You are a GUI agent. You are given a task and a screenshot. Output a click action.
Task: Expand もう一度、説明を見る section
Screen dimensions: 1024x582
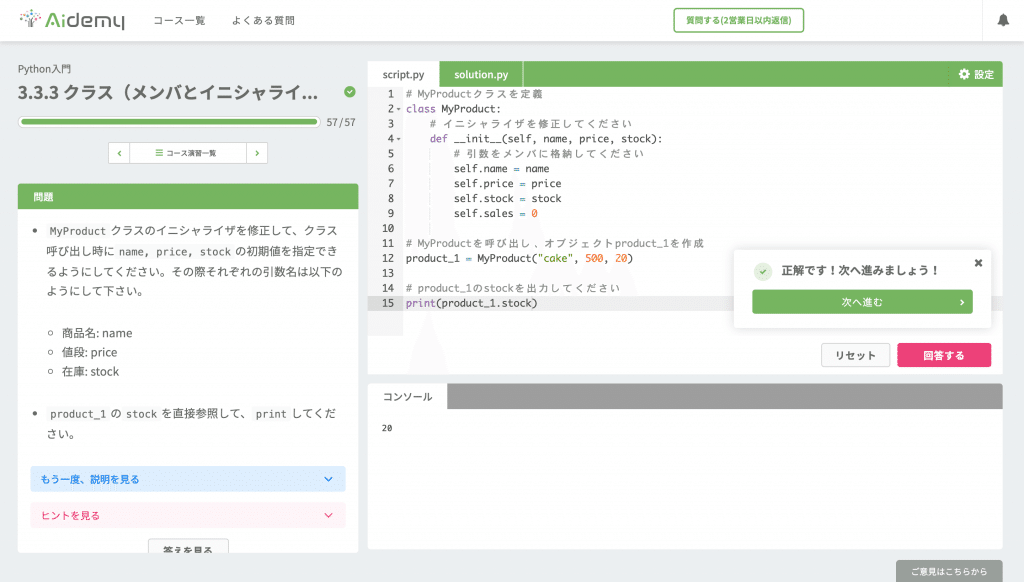(x=187, y=479)
